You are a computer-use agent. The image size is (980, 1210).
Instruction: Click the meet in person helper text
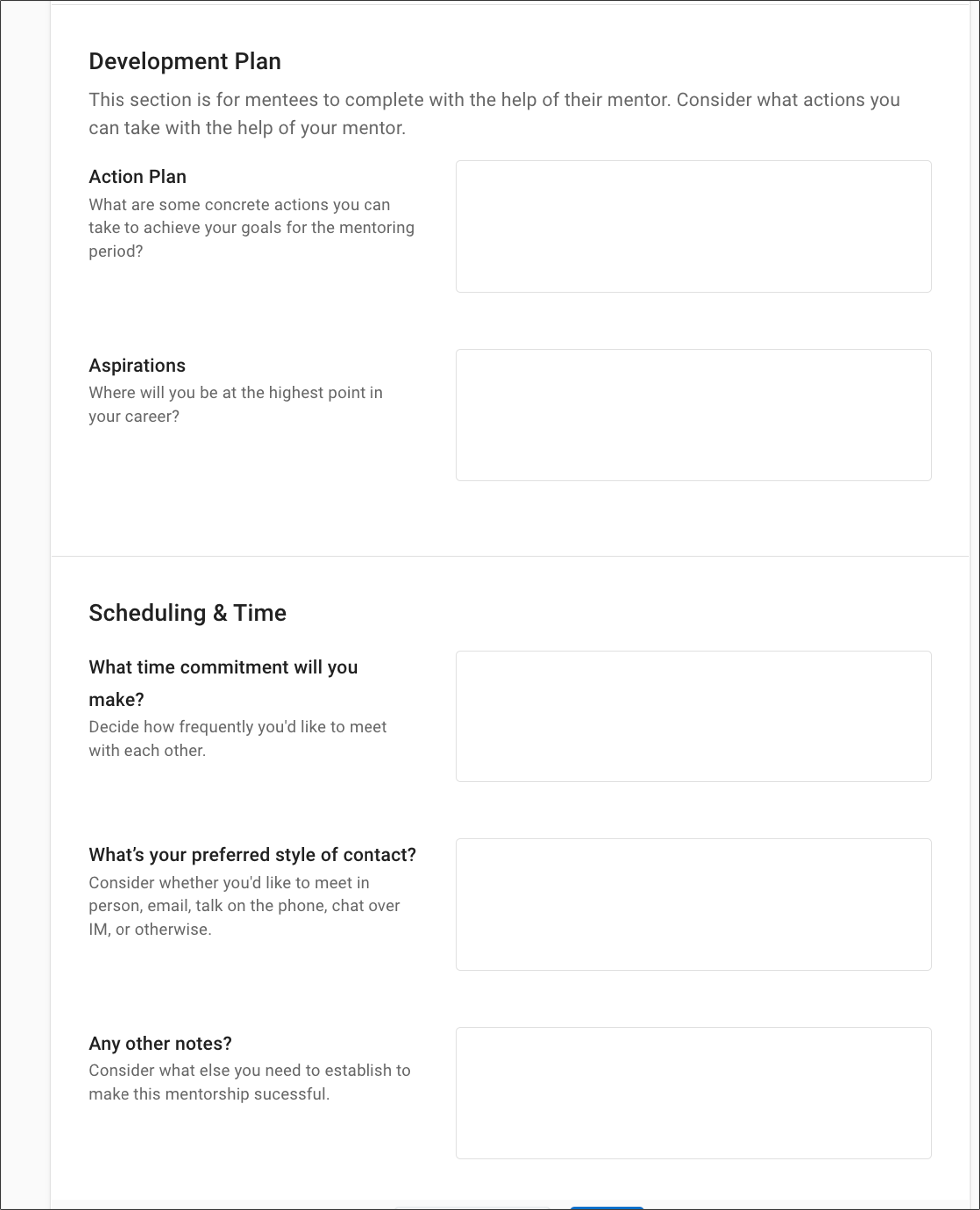[x=244, y=906]
